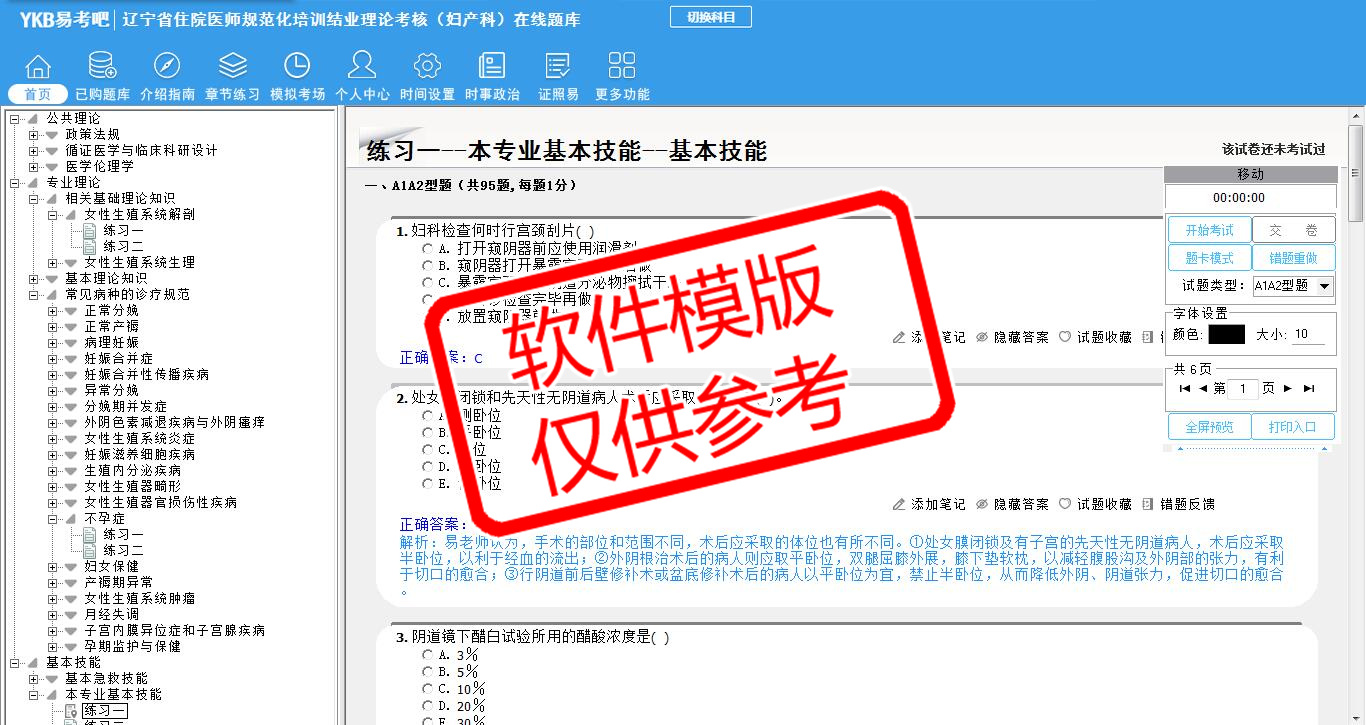Click the 移动 panel header
The image size is (1366, 725).
[x=1250, y=174]
